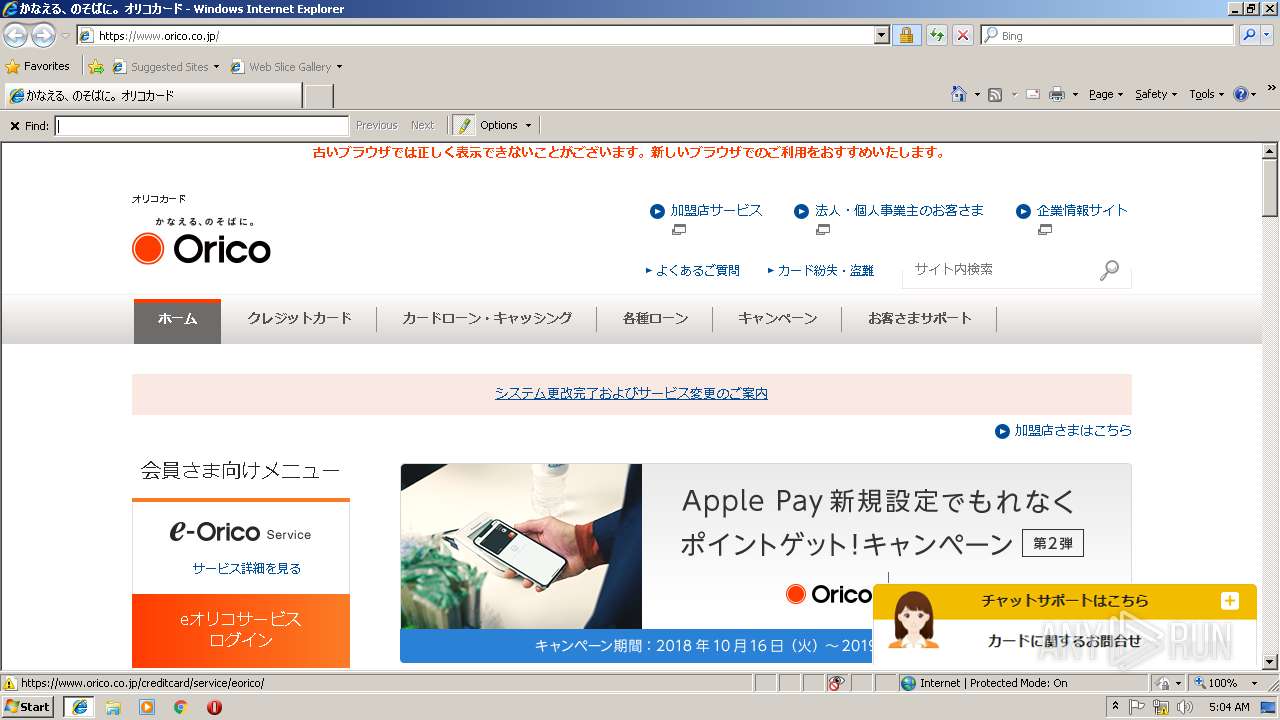Click the browser Forward arrow button

coord(43,36)
